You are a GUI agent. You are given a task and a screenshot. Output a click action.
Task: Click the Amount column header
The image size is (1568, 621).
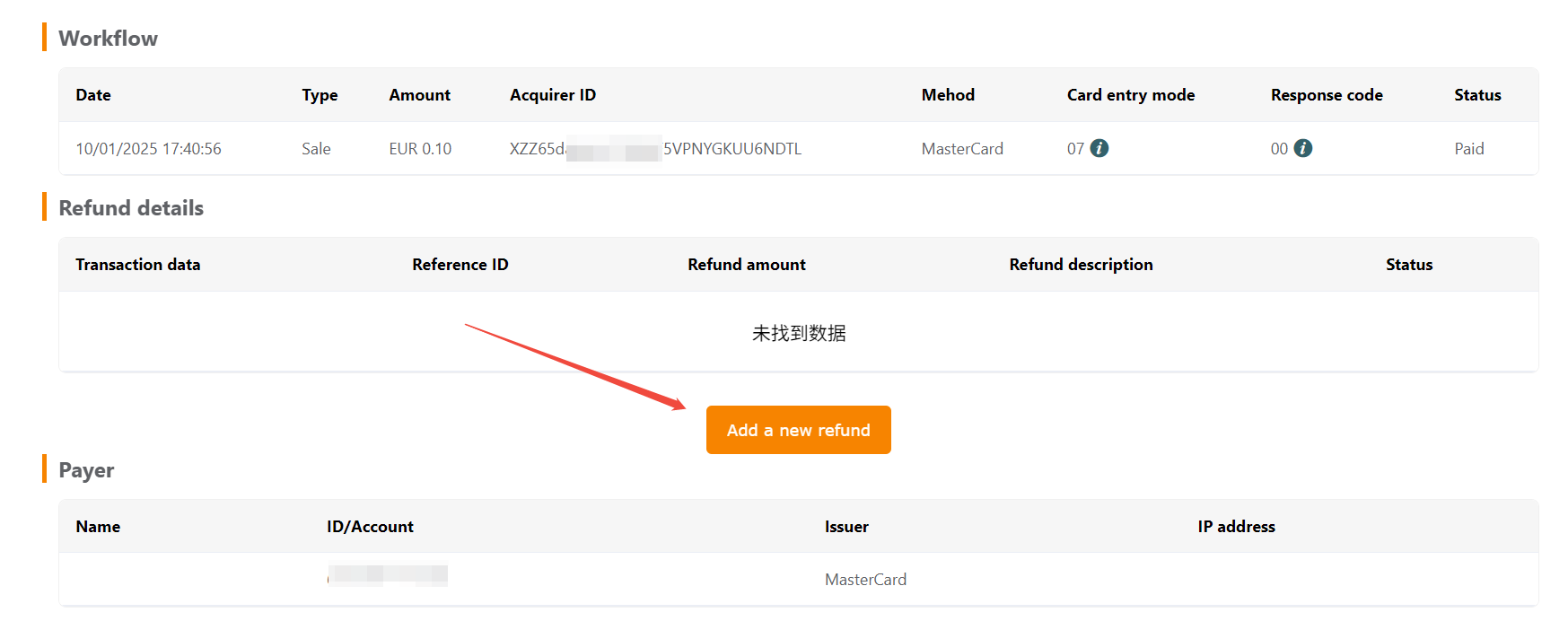pos(419,95)
